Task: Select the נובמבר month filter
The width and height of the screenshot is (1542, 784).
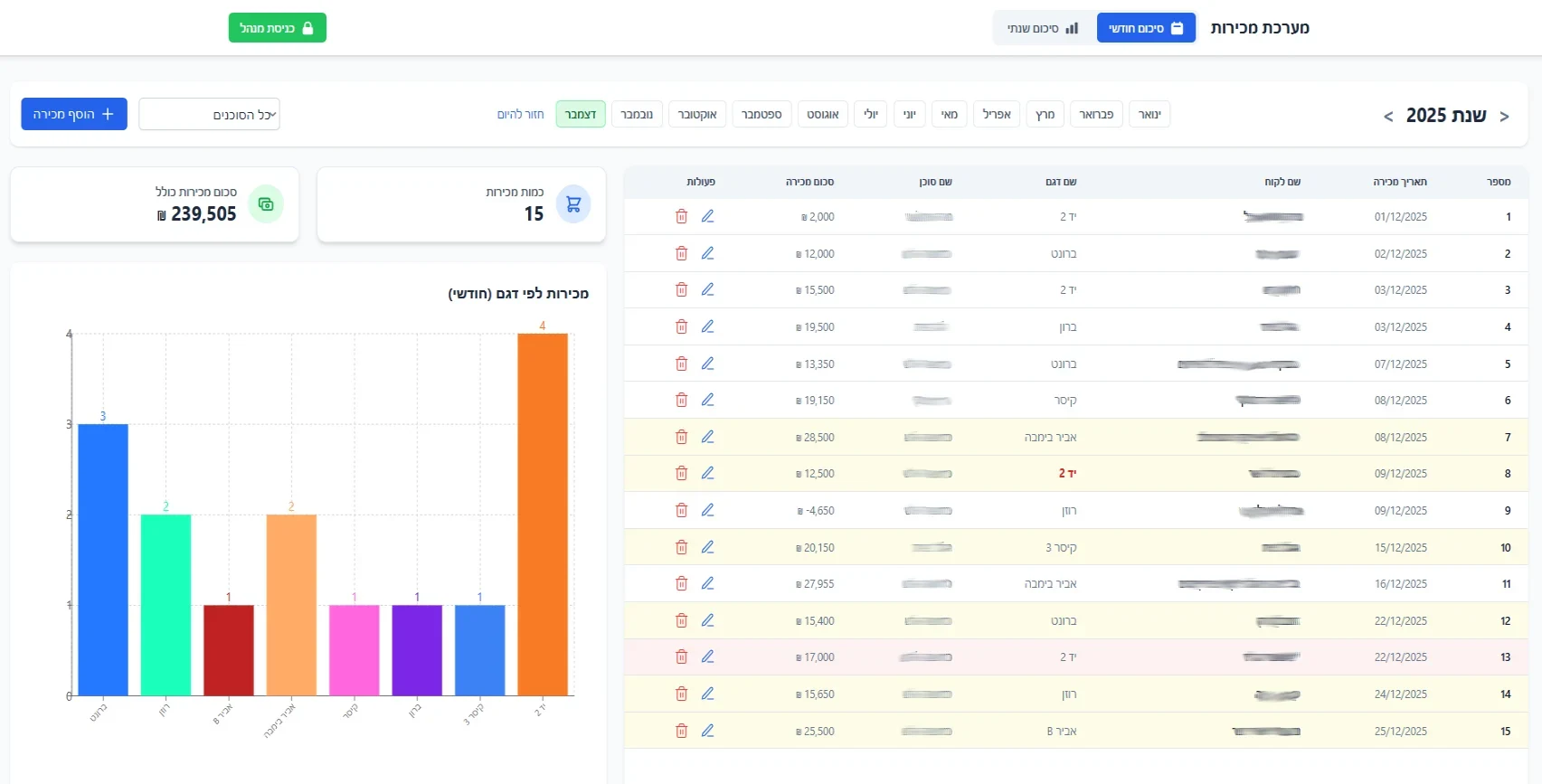Action: click(637, 115)
